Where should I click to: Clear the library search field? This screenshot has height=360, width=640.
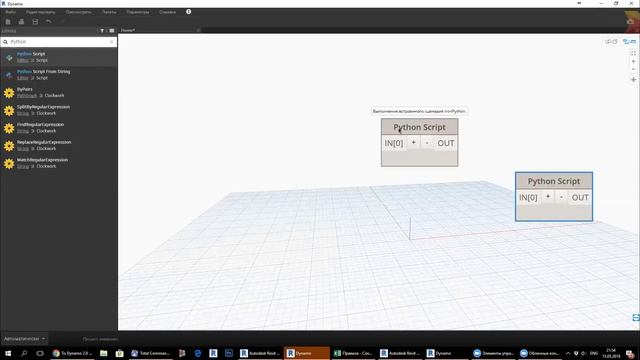coord(111,42)
